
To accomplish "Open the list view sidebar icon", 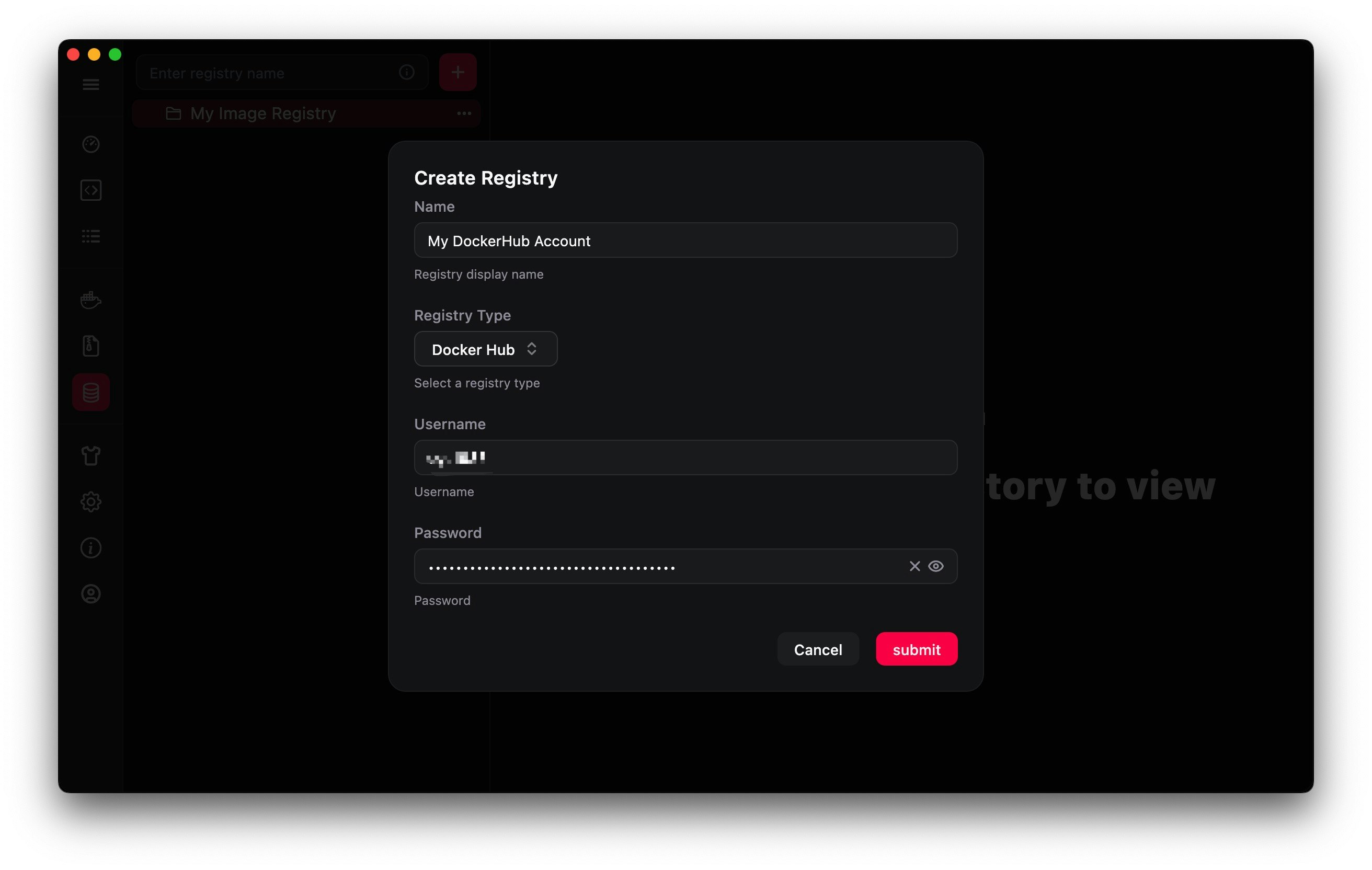I will coord(90,236).
